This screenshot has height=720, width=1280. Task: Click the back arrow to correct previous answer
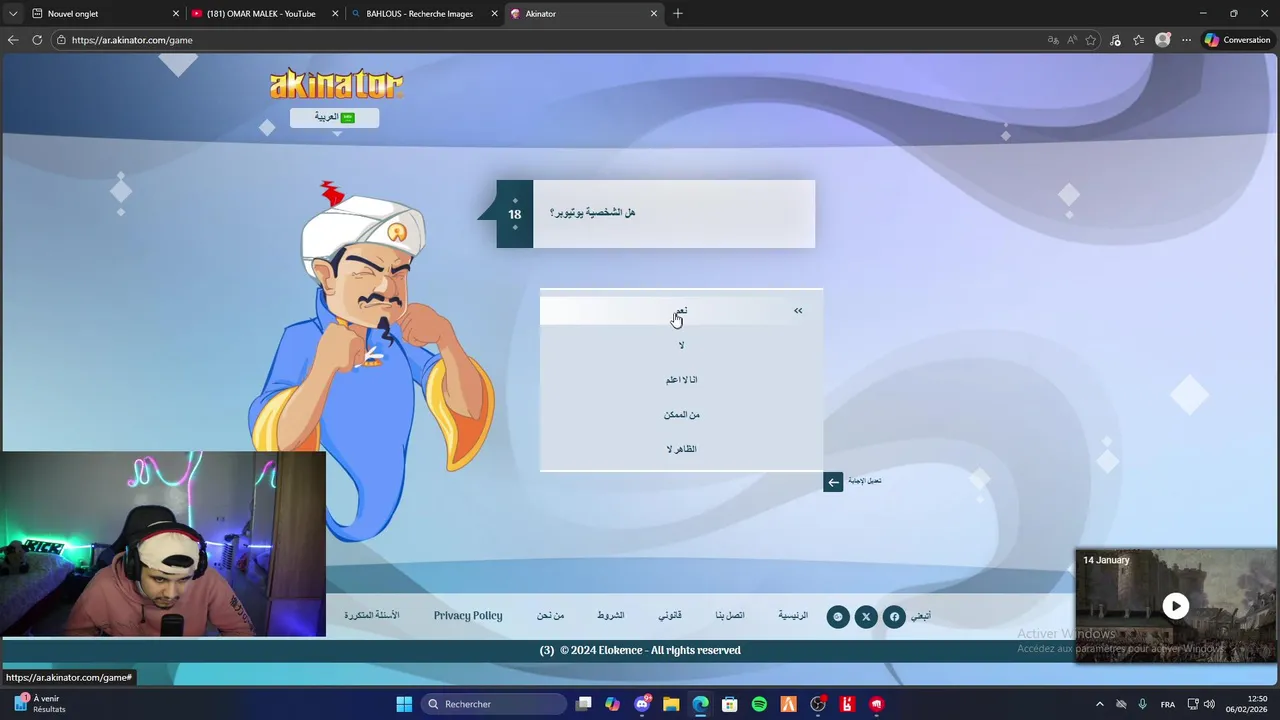pyautogui.click(x=833, y=482)
